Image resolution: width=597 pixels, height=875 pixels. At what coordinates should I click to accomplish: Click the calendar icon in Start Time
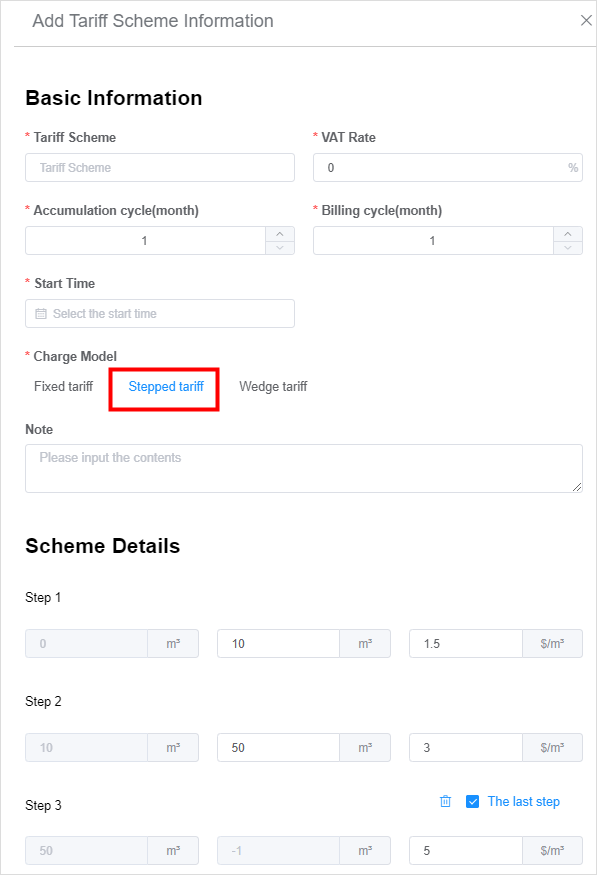point(41,314)
